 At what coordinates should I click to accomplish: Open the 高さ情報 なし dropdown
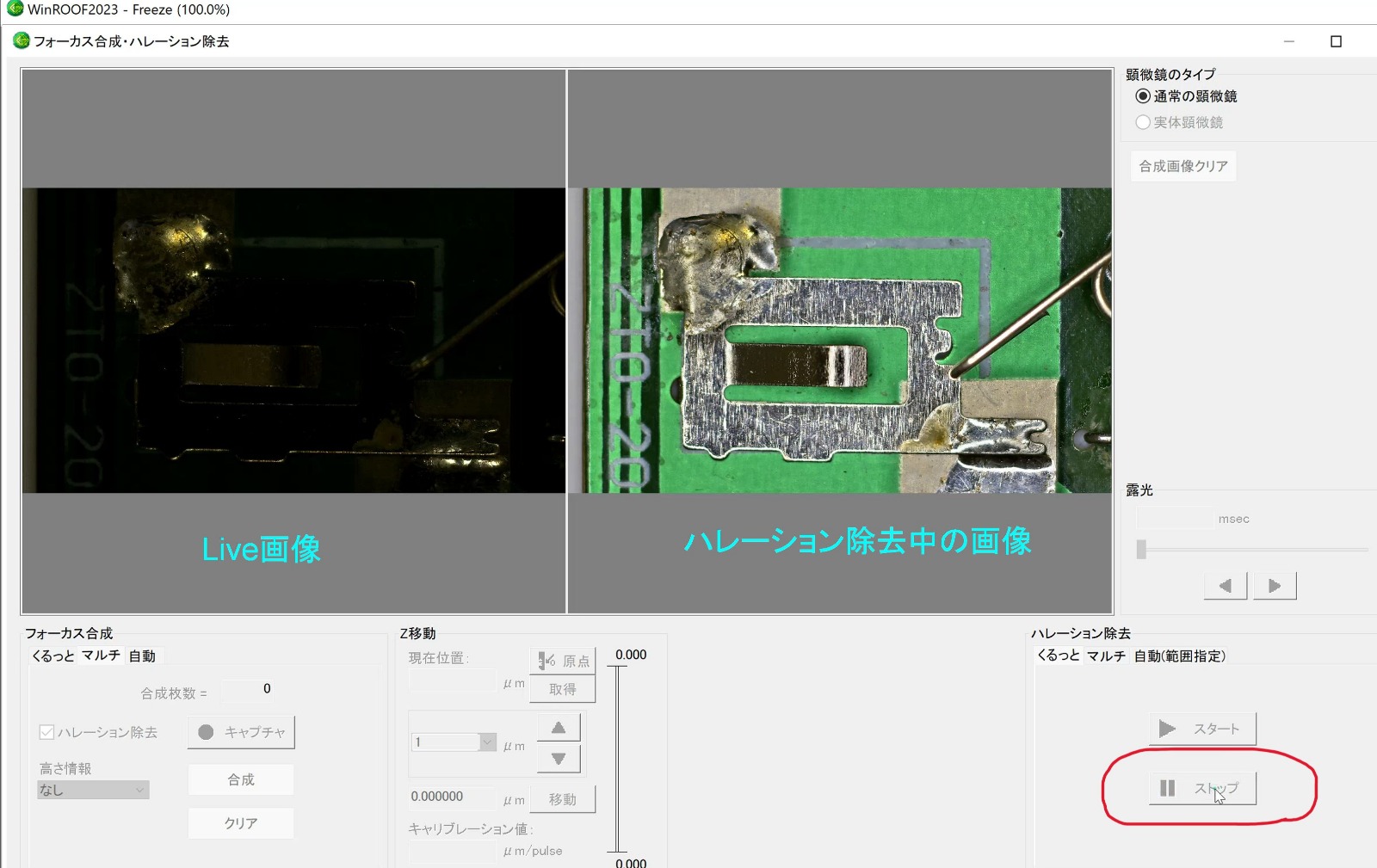click(93, 790)
